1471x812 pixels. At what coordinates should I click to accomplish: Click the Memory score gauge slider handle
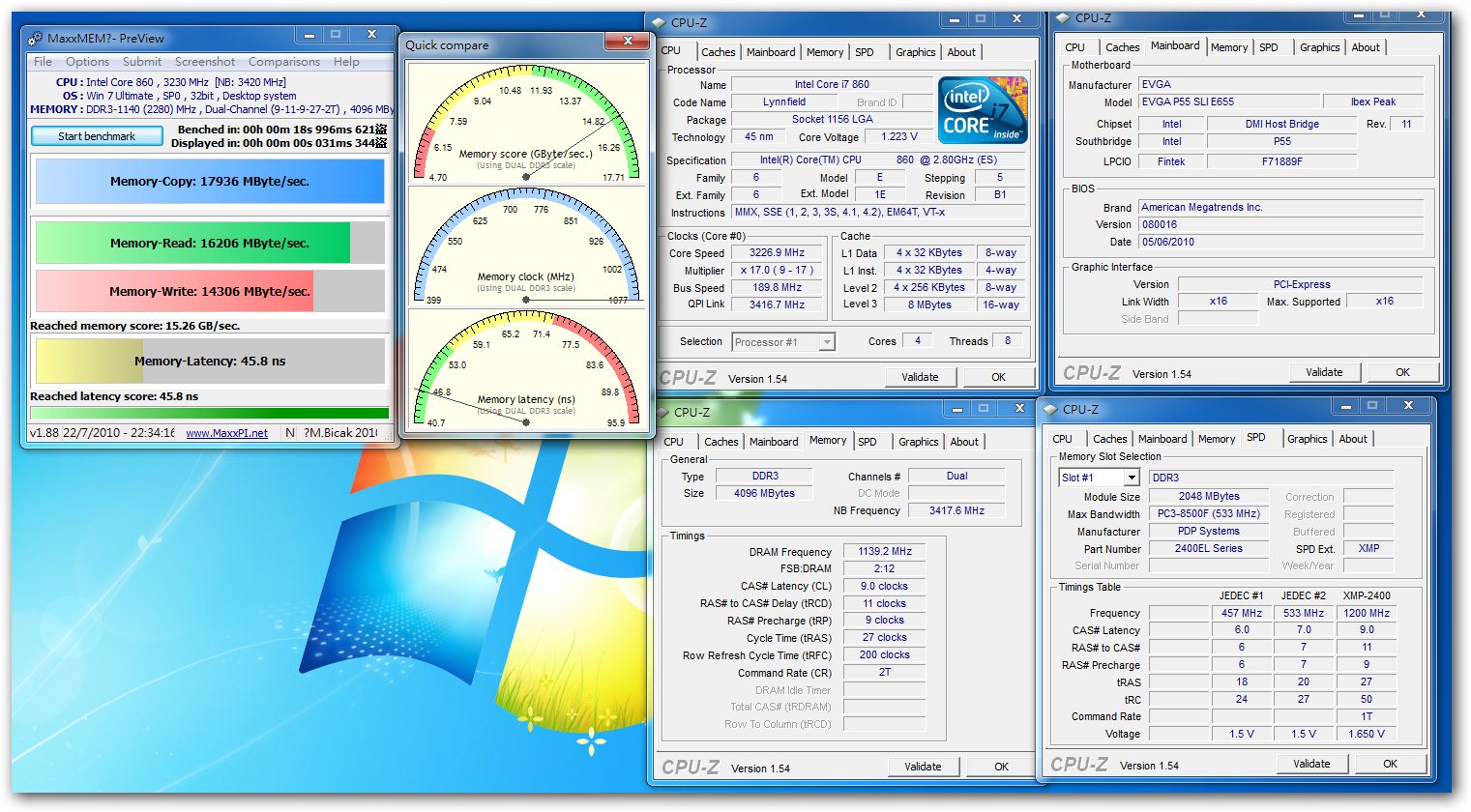coord(526,177)
